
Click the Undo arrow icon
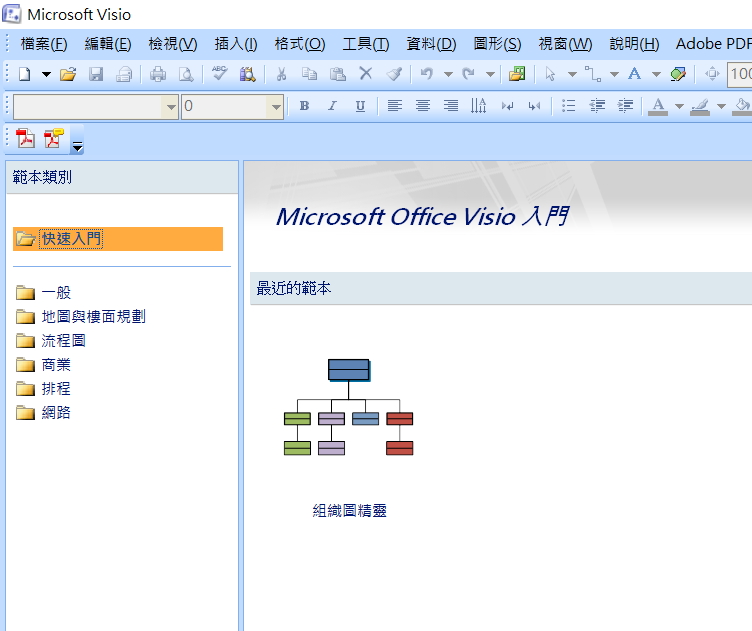tap(426, 74)
